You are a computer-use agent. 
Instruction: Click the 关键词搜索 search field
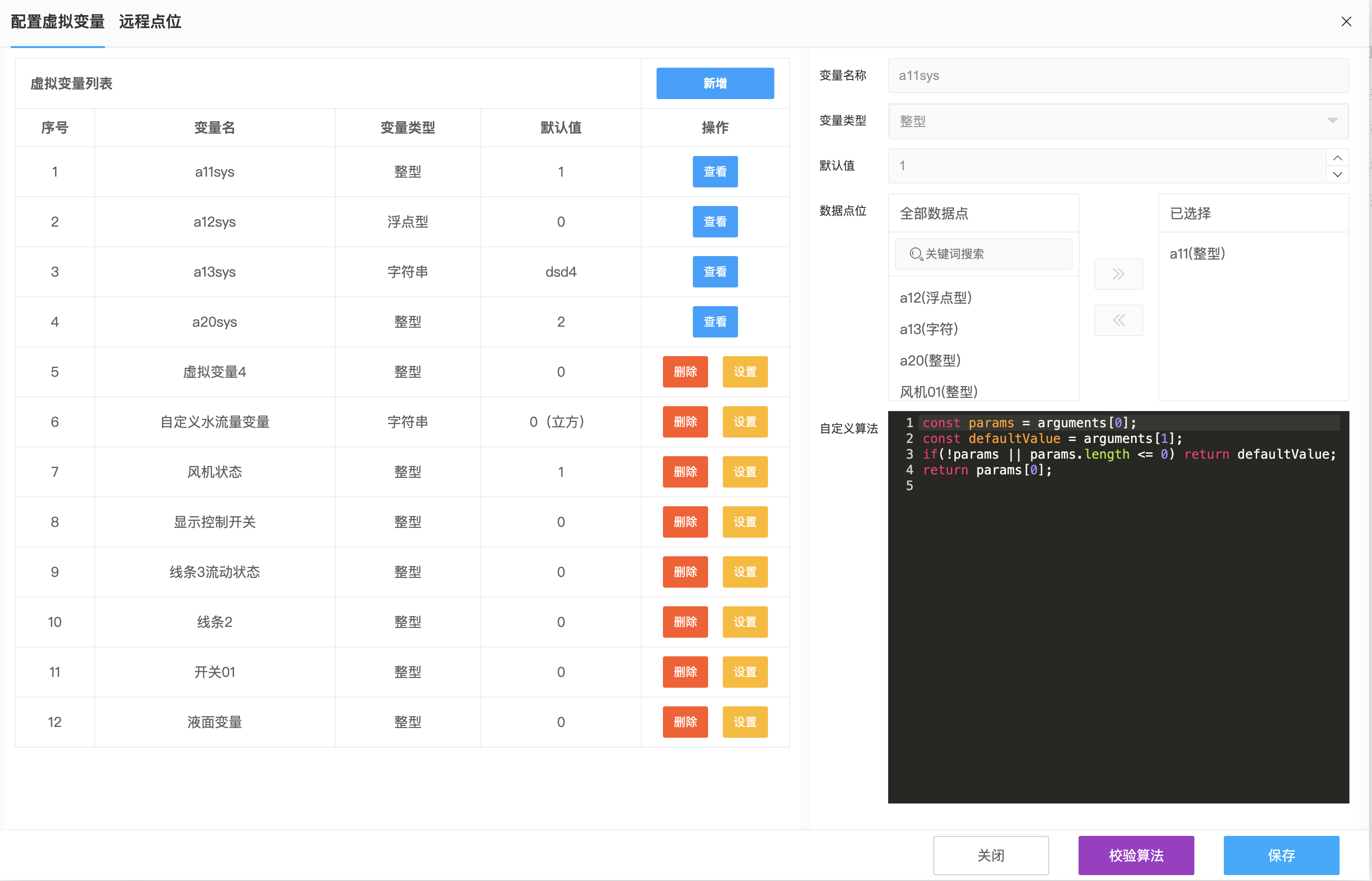point(983,254)
